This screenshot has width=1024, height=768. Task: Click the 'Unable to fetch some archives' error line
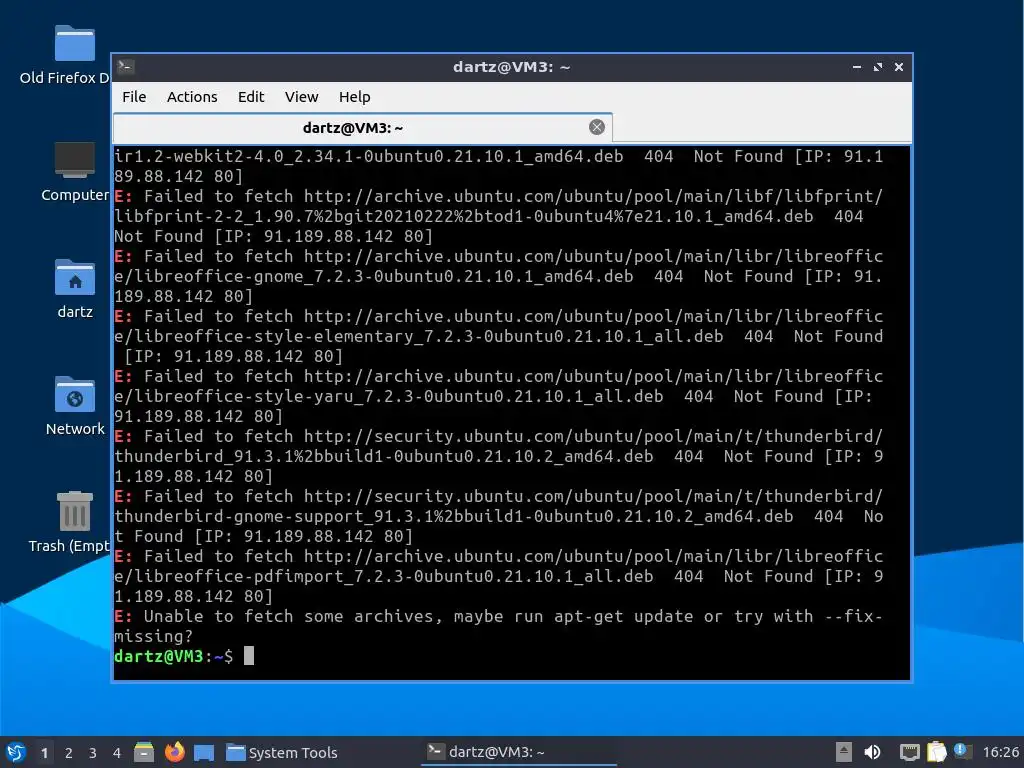click(499, 626)
